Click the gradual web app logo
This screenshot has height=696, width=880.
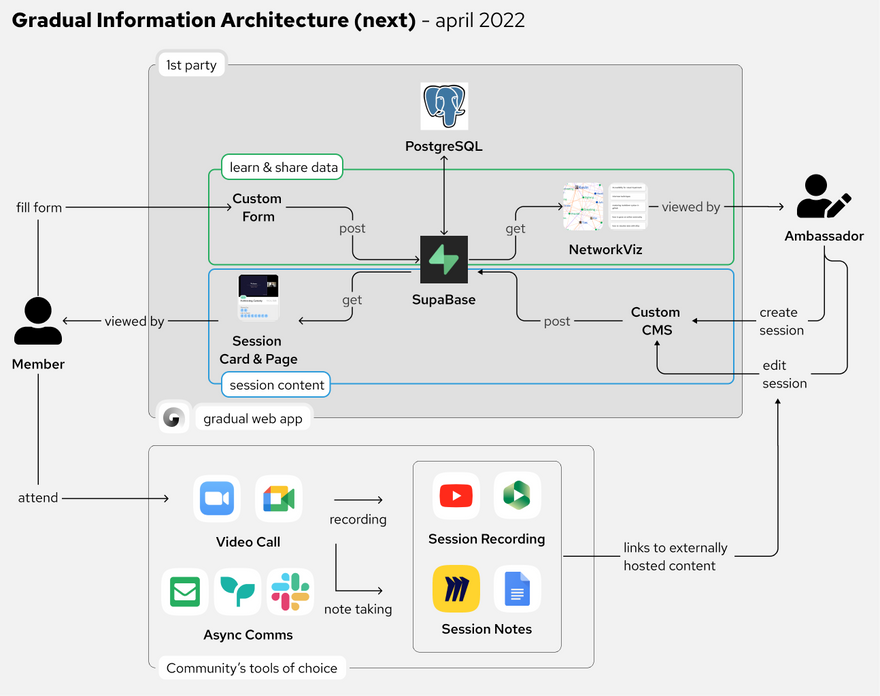tap(173, 418)
